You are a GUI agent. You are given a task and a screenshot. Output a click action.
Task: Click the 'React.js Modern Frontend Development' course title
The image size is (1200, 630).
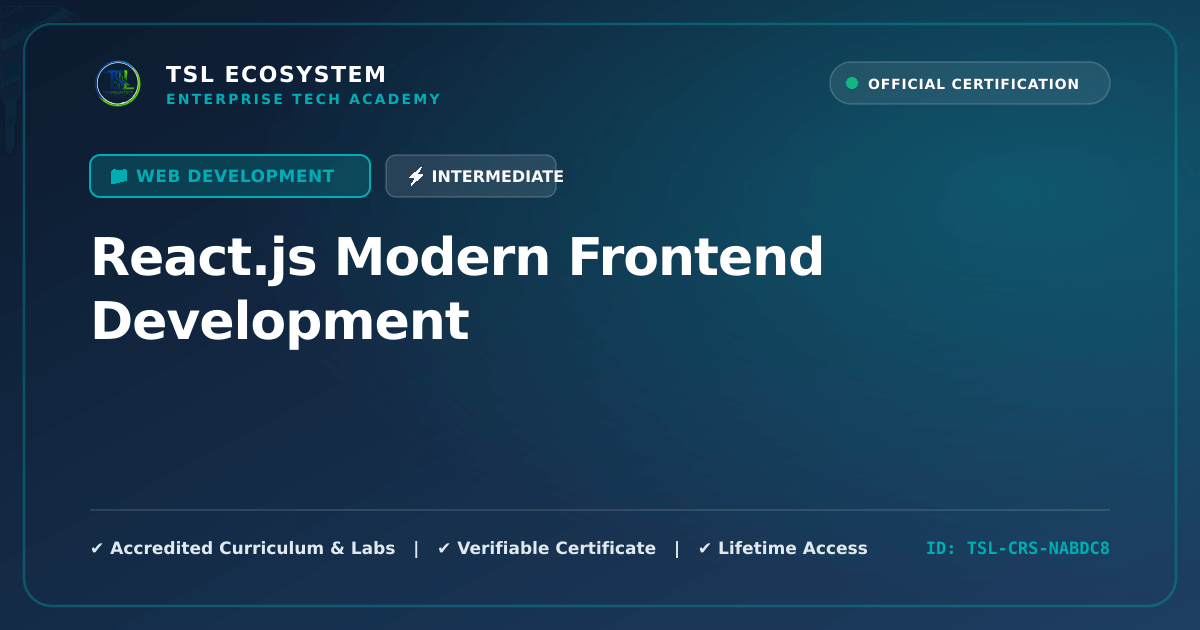[457, 289]
